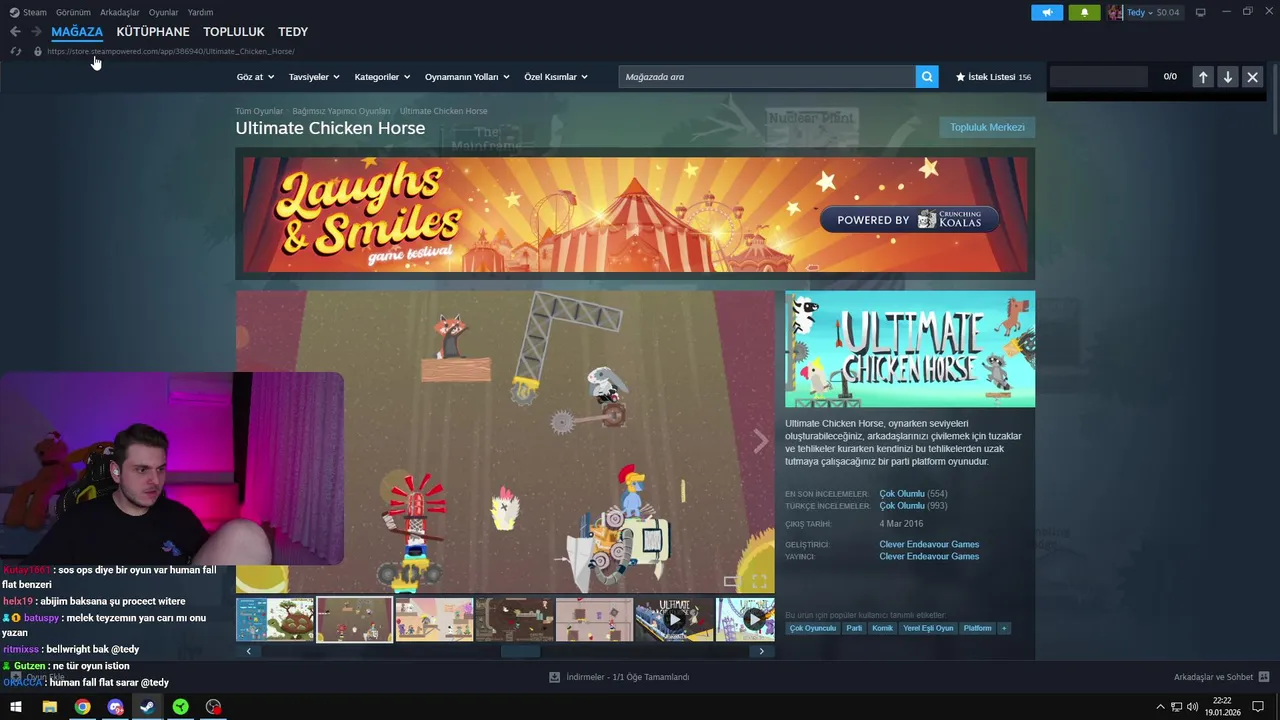This screenshot has height=720, width=1280.
Task: Open Windows notification center icon
Action: (x=1259, y=707)
